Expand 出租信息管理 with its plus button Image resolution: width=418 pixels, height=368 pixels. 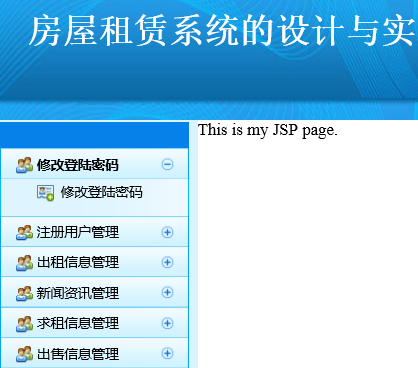pyautogui.click(x=167, y=262)
